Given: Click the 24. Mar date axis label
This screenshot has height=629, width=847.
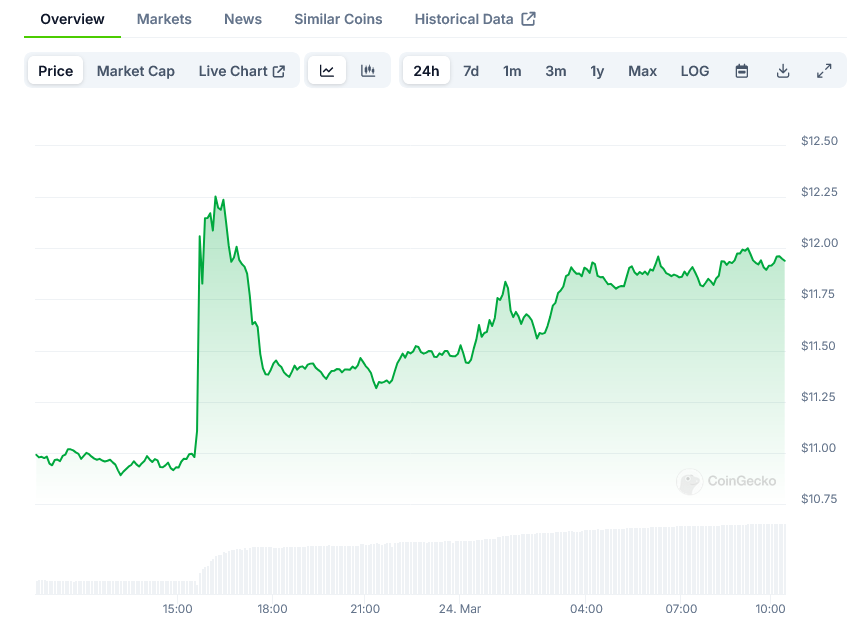Looking at the screenshot, I should pyautogui.click(x=460, y=609).
